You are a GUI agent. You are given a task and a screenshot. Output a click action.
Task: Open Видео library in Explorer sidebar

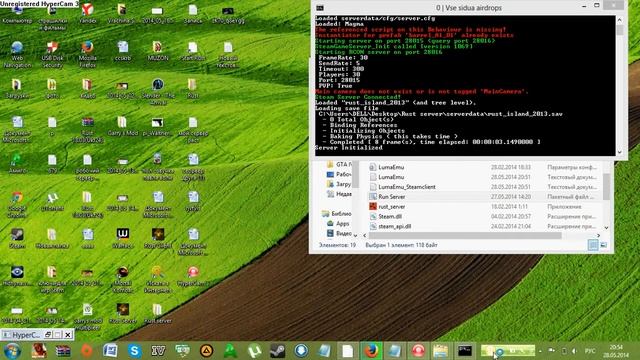pyautogui.click(x=340, y=233)
